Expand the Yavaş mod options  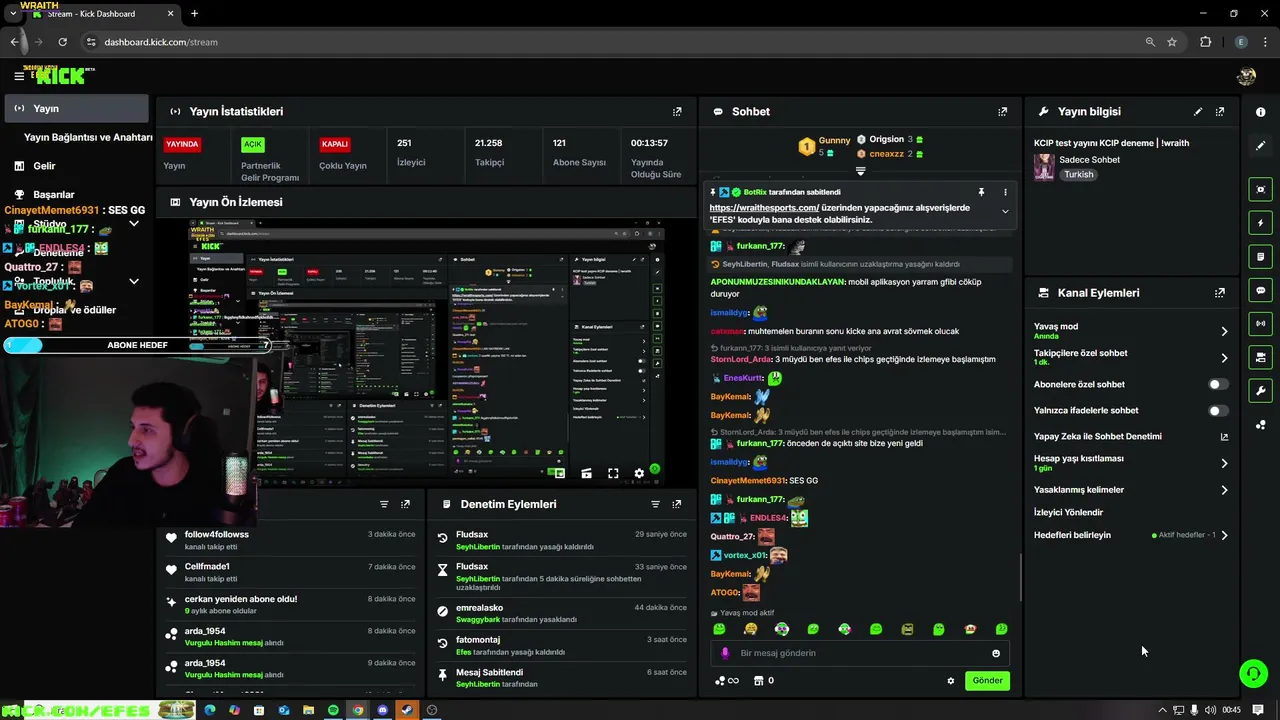point(1224,331)
